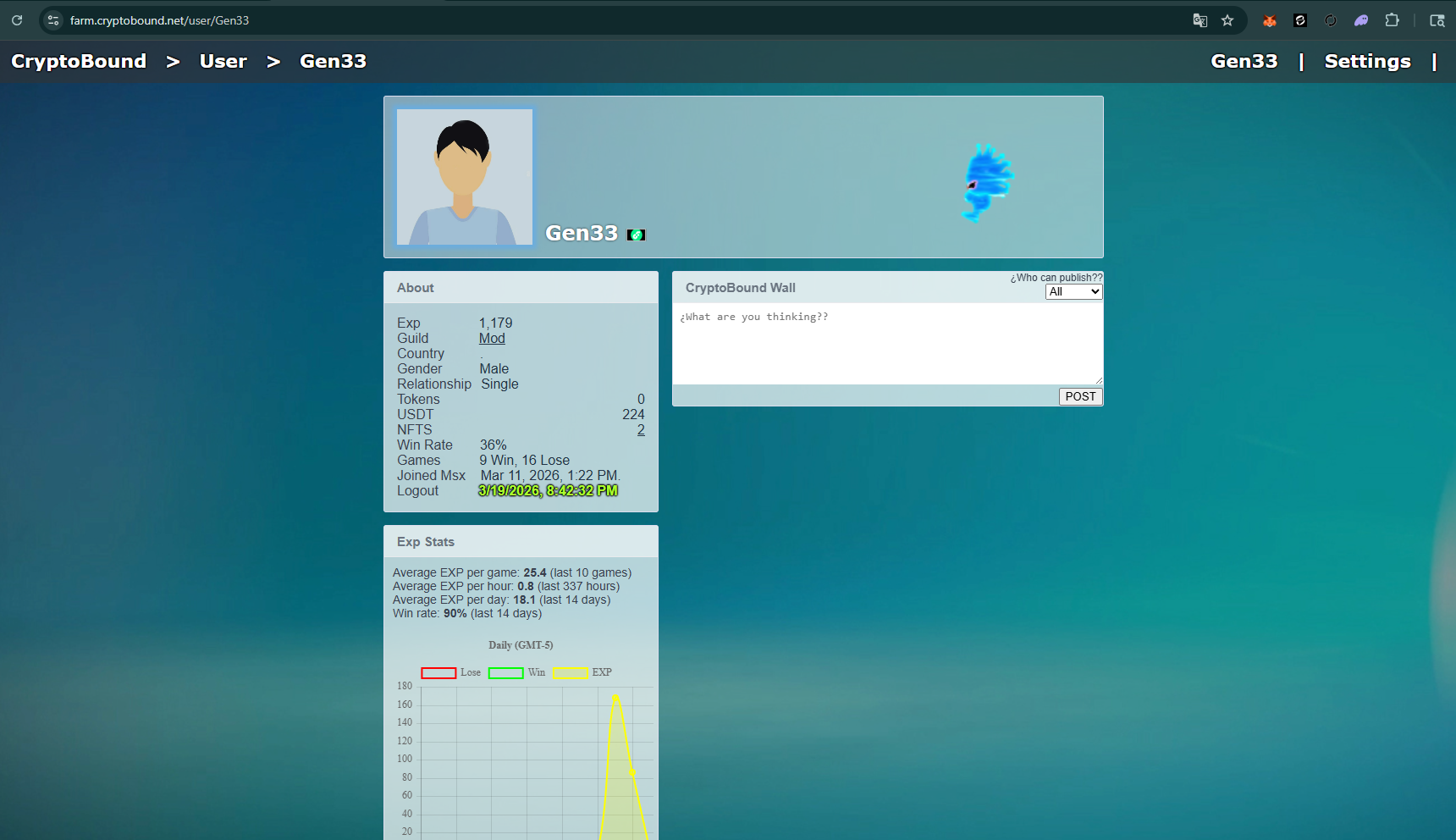The image size is (1456, 840).
Task: Click the POST button on wall
Action: [x=1080, y=396]
